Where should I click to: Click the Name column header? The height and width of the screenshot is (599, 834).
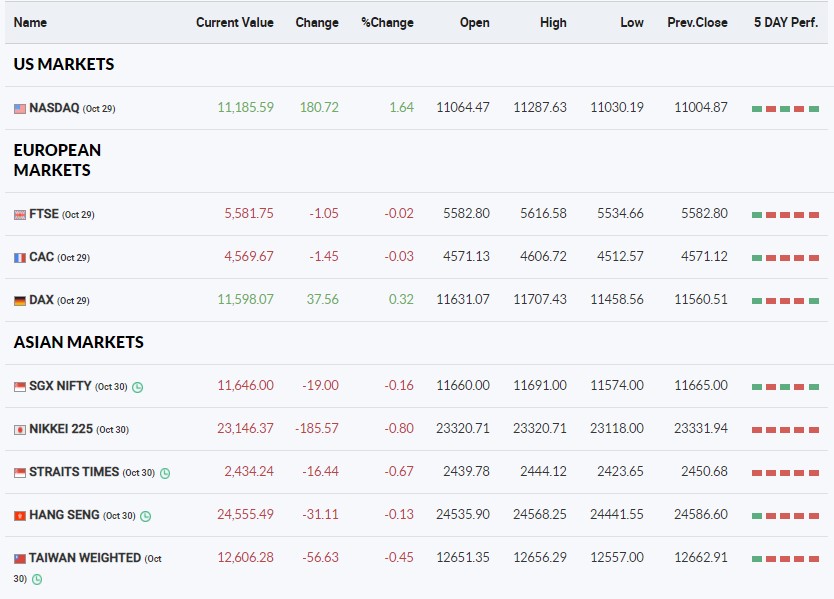pyautogui.click(x=30, y=22)
